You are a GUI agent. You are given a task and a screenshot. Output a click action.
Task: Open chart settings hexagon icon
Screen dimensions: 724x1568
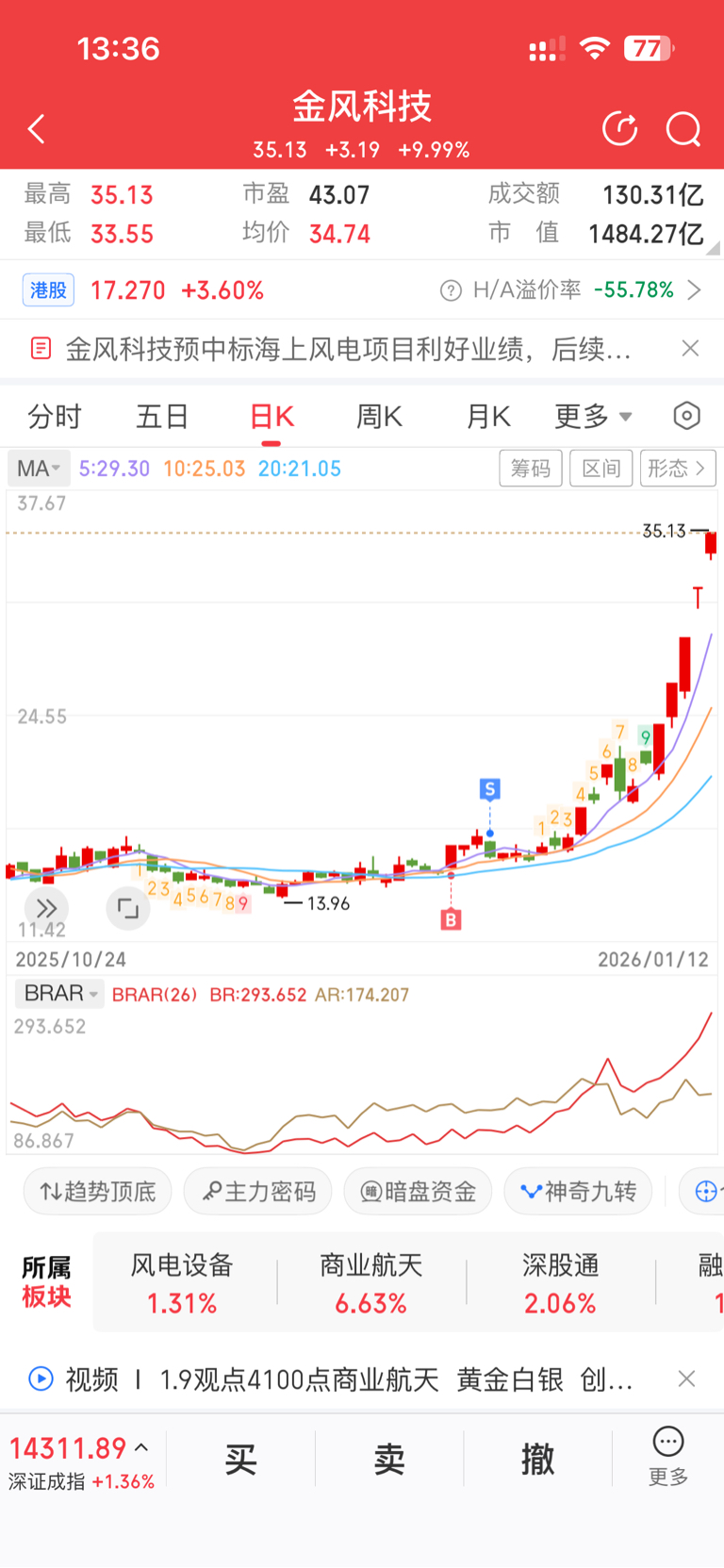[687, 416]
